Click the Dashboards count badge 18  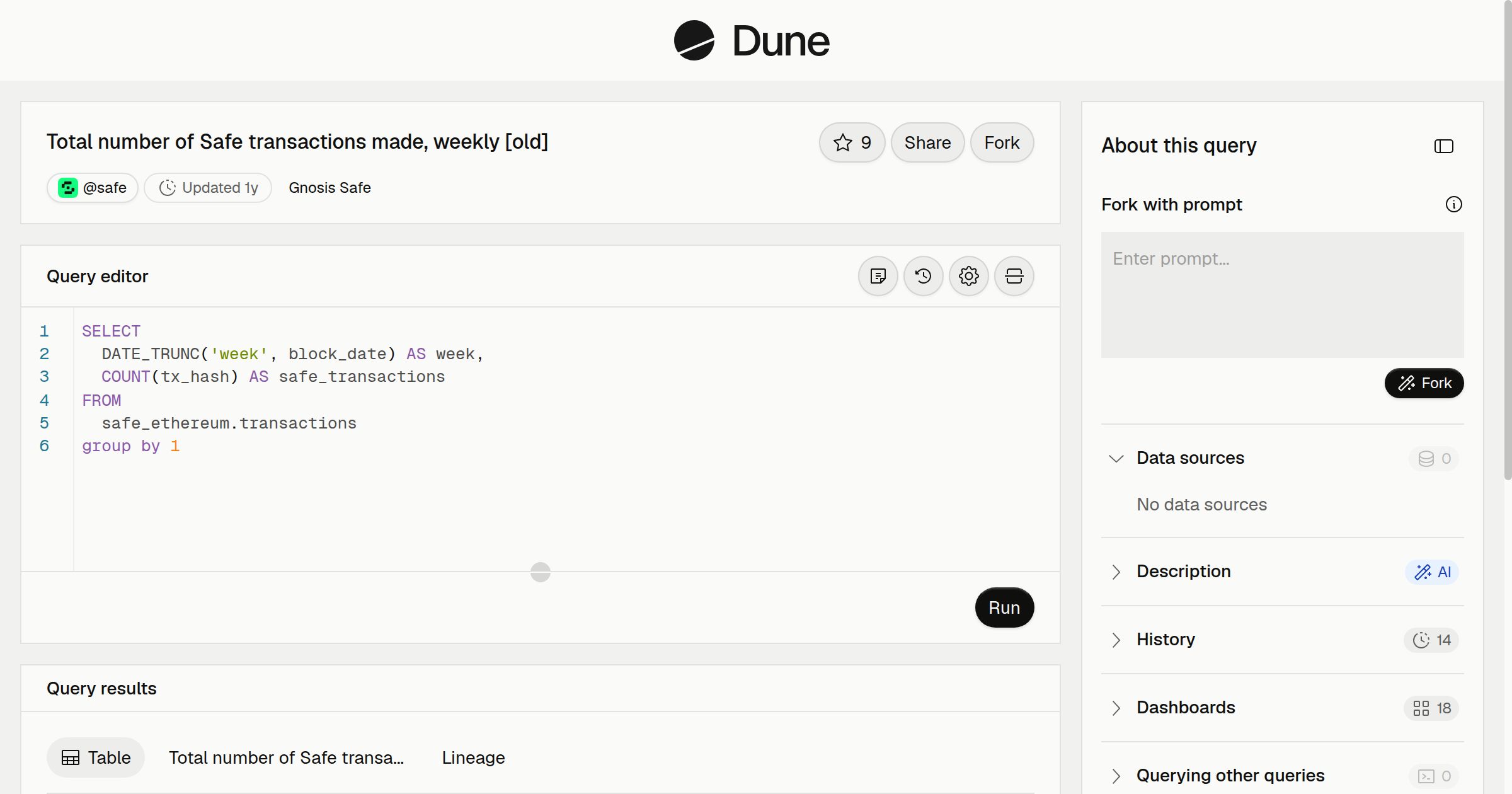1431,708
